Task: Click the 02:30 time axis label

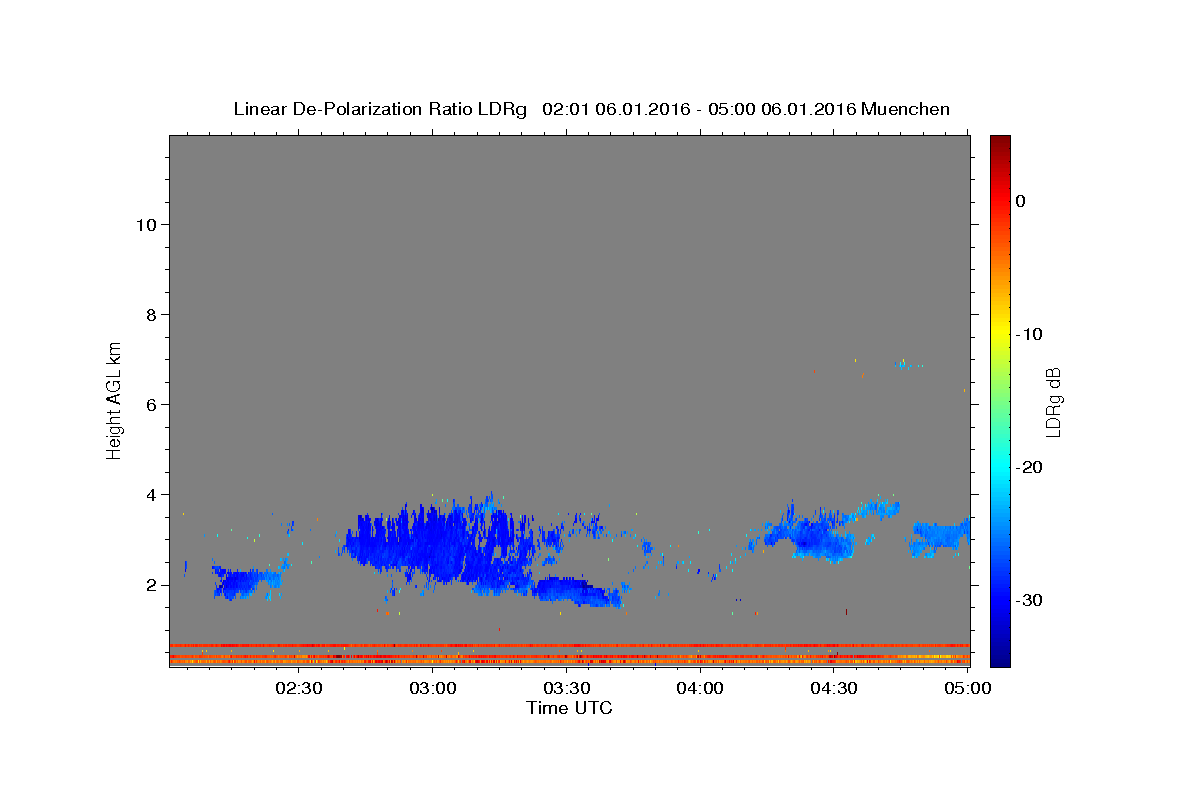Action: point(299,688)
